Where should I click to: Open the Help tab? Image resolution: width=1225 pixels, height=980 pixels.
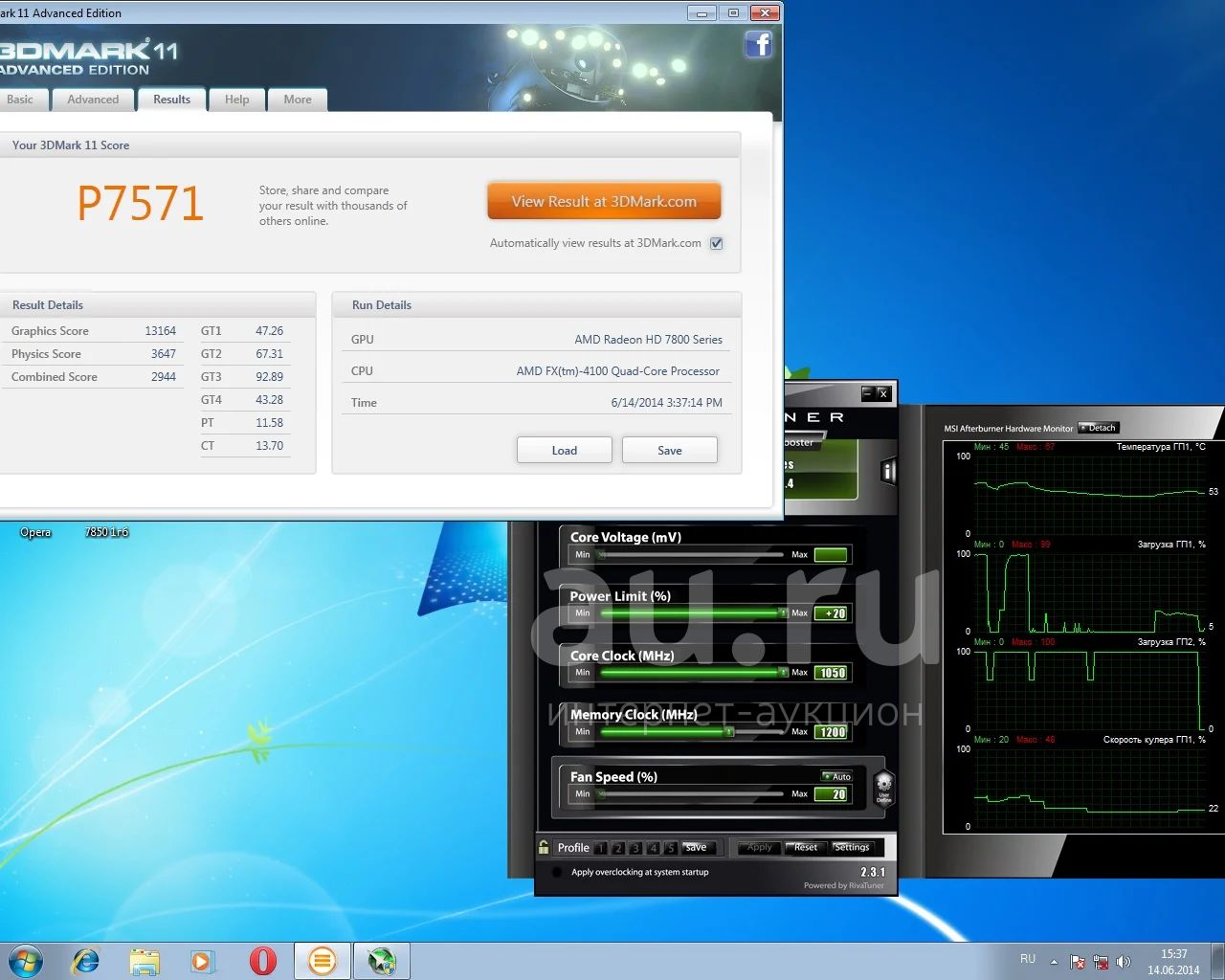236,100
